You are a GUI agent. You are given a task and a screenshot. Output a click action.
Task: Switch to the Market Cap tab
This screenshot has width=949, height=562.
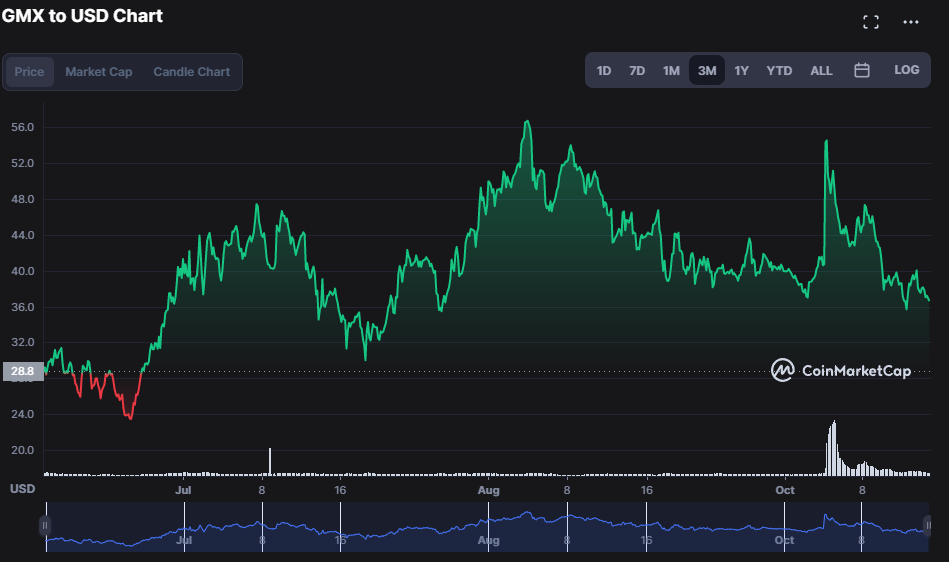point(99,71)
